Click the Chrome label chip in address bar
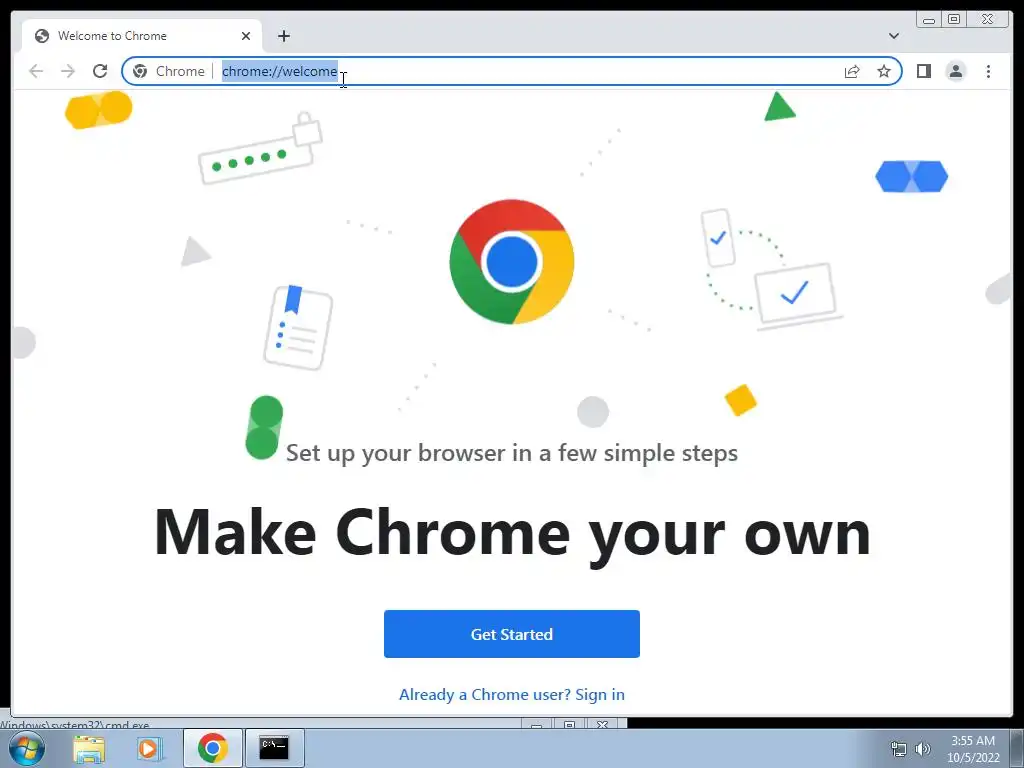1024x768 pixels. point(180,71)
